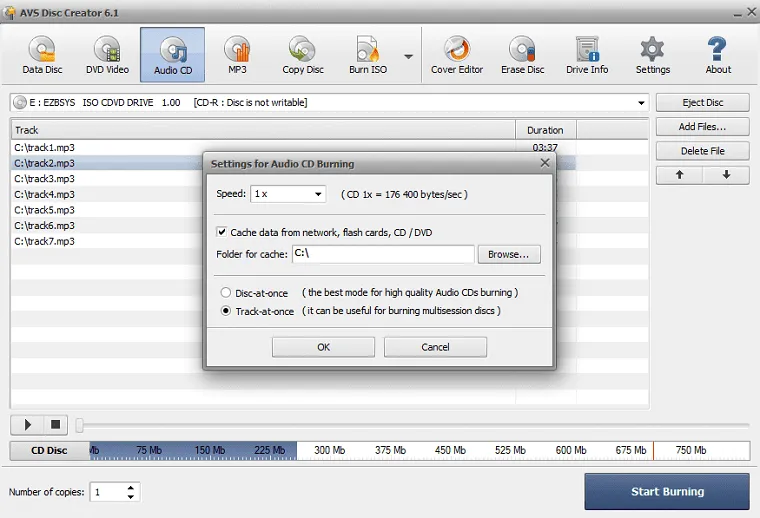Screen dimensions: 760x518
Task: Toggle Cache data from network checkbox
Action: point(222,232)
